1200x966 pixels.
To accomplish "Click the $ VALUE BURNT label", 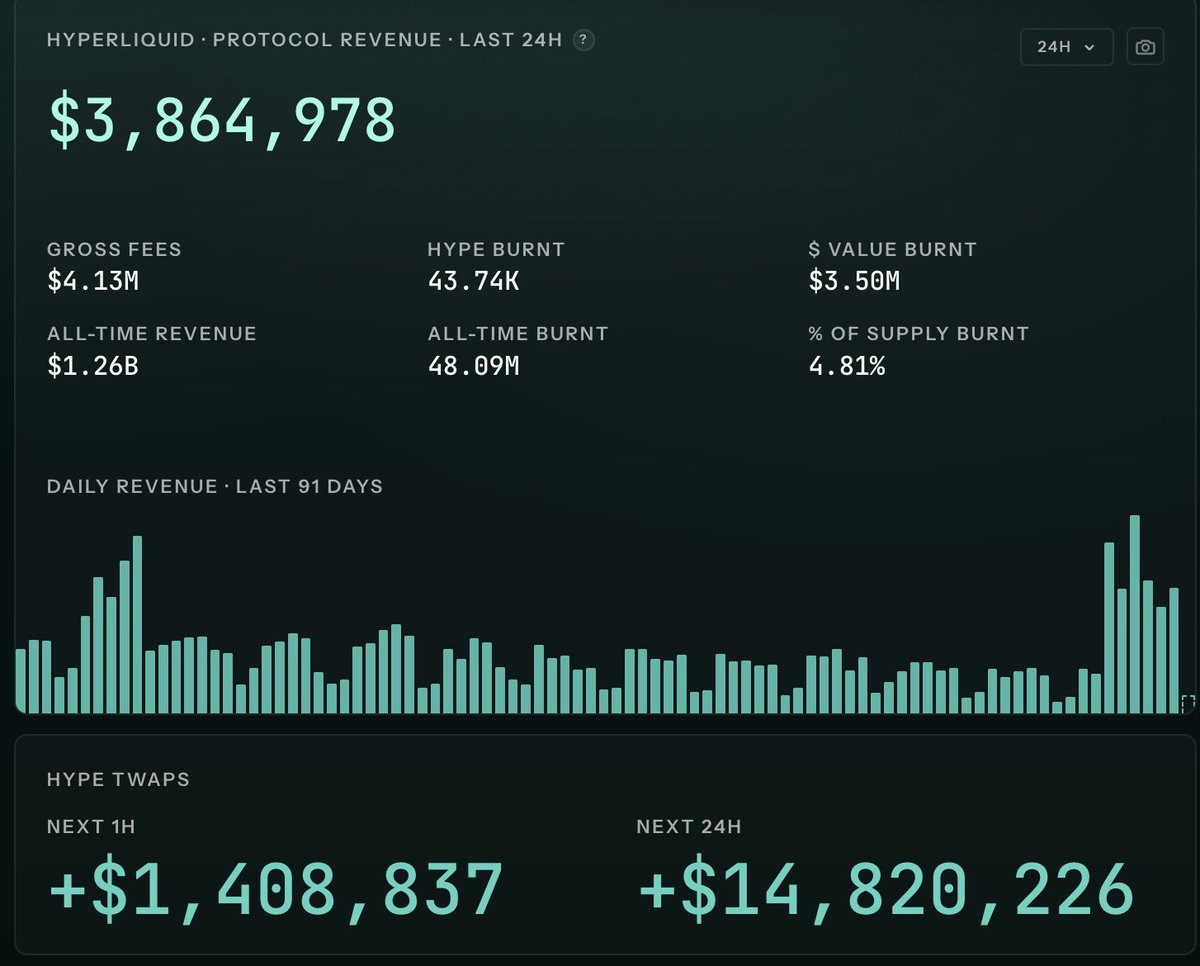I will point(892,249).
